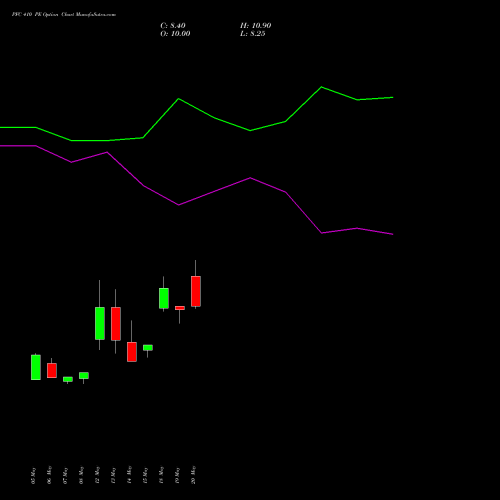Viewport: 500px width, 500px height.
Task: Click the '16 May' date label
Action: [161, 475]
